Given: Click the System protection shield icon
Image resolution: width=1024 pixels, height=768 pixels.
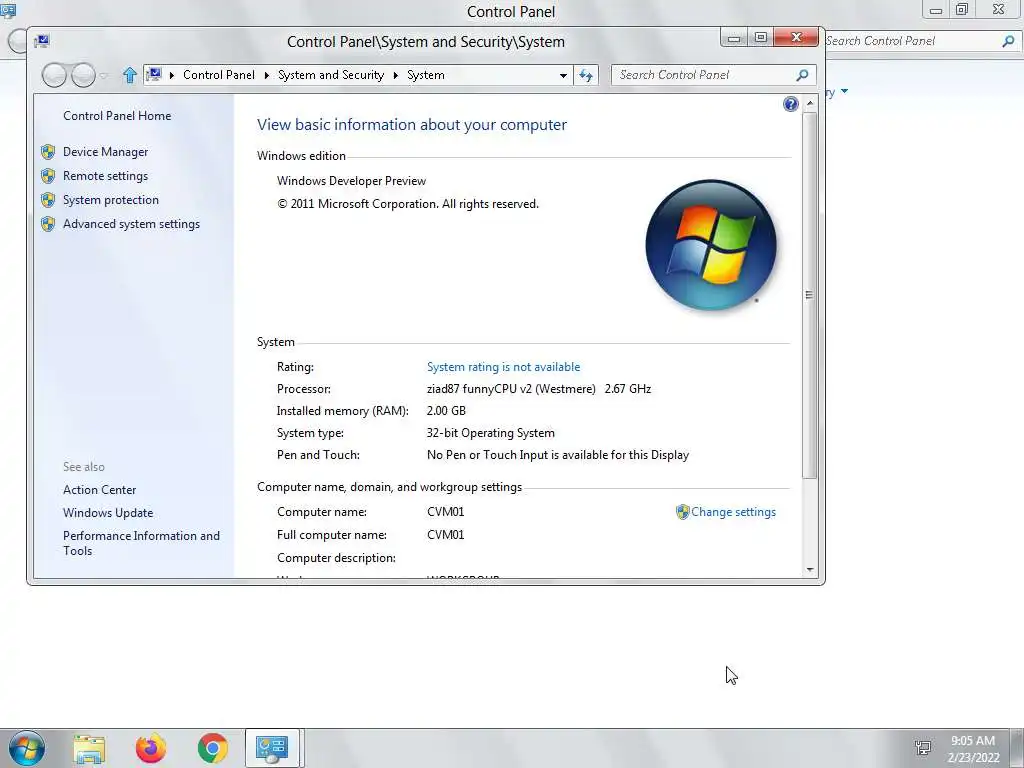Looking at the screenshot, I should [x=48, y=200].
